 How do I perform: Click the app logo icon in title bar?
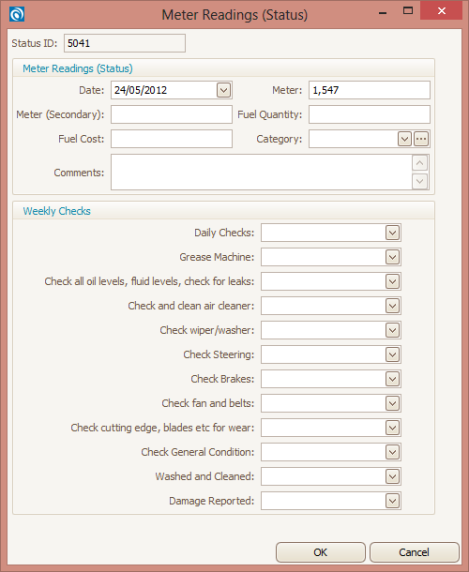(17, 14)
